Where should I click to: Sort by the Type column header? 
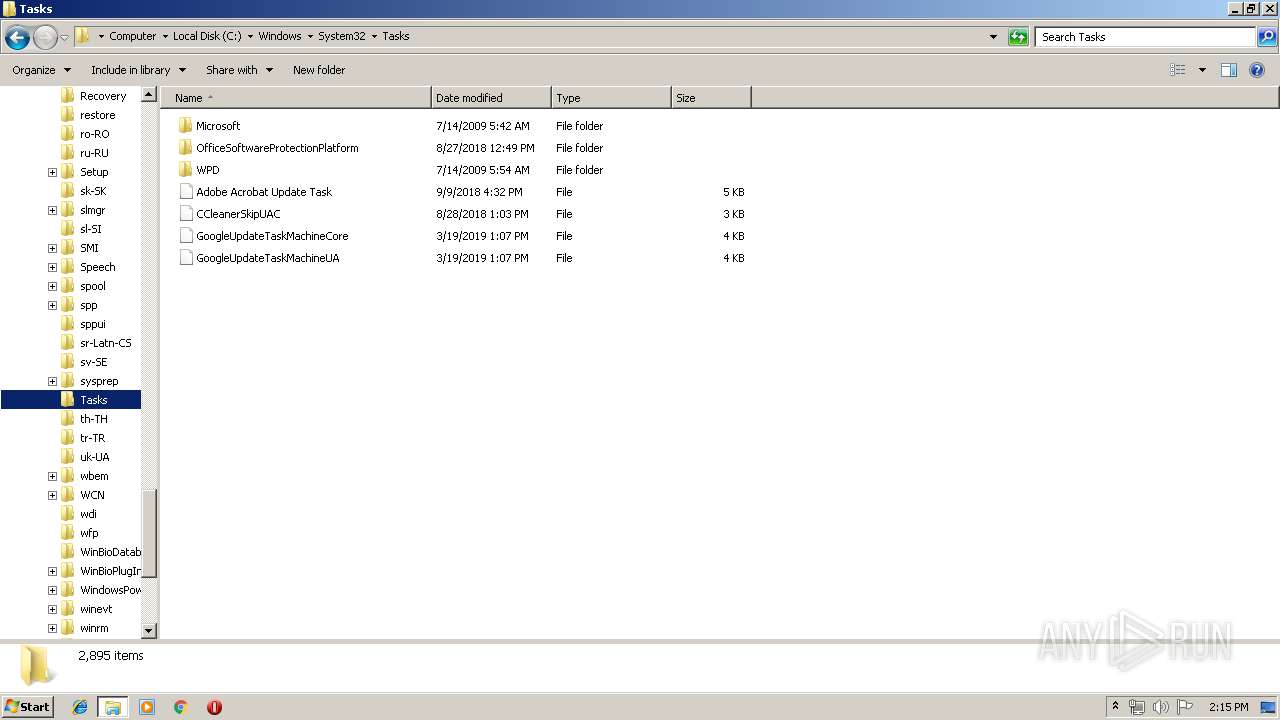pos(611,98)
